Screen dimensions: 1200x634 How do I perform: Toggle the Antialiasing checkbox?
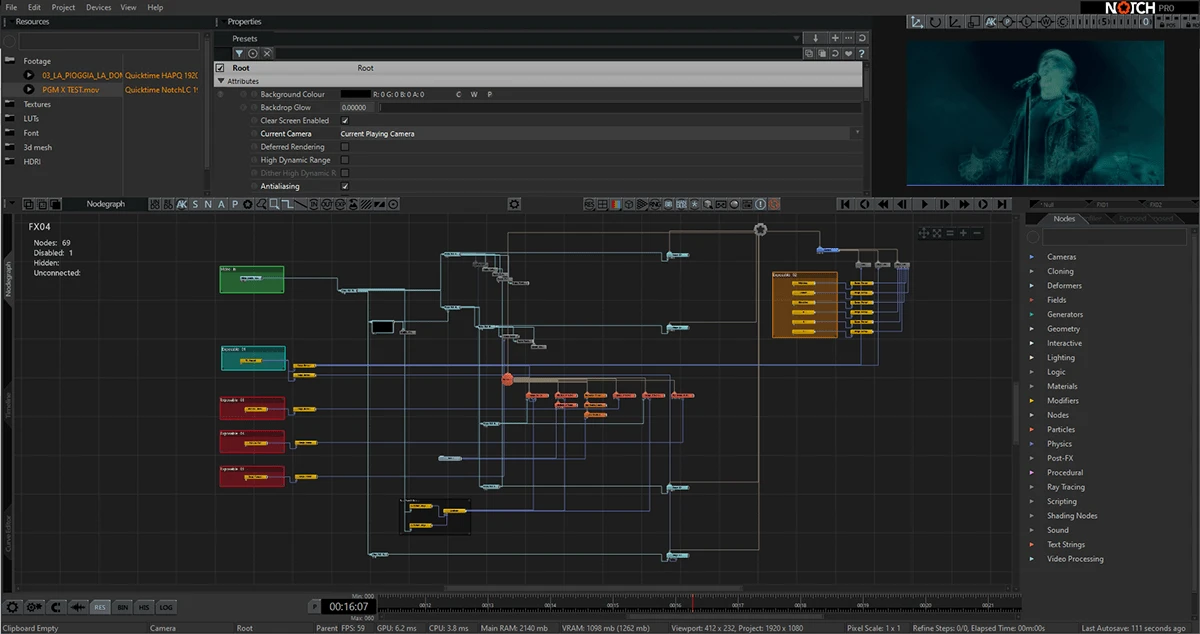[345, 186]
